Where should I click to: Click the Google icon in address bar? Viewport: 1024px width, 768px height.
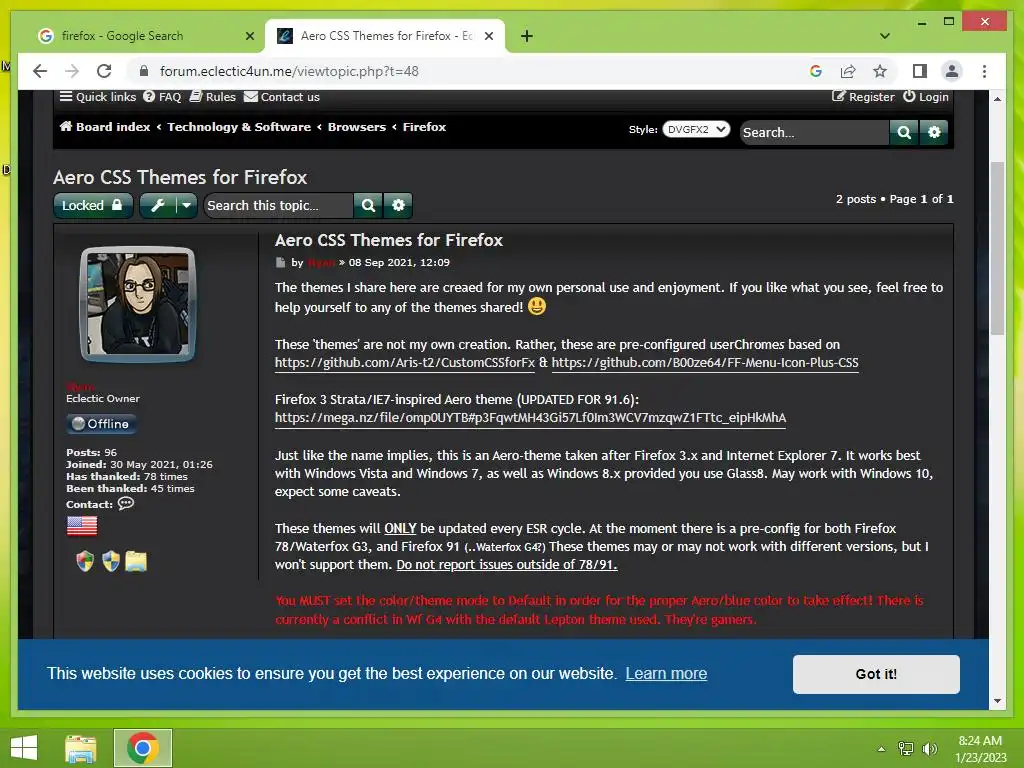816,71
